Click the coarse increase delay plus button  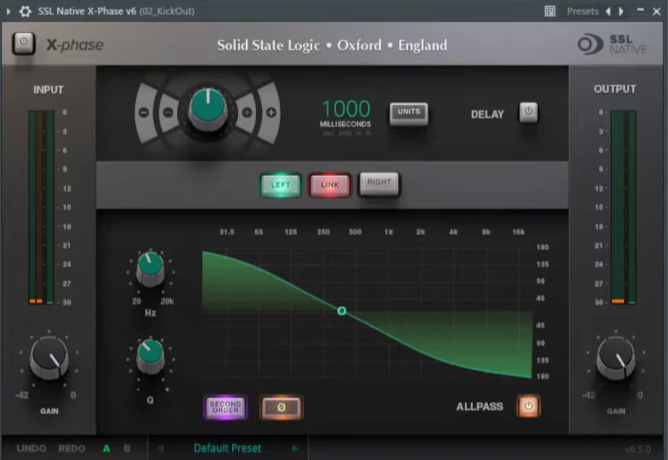pyautogui.click(x=271, y=112)
